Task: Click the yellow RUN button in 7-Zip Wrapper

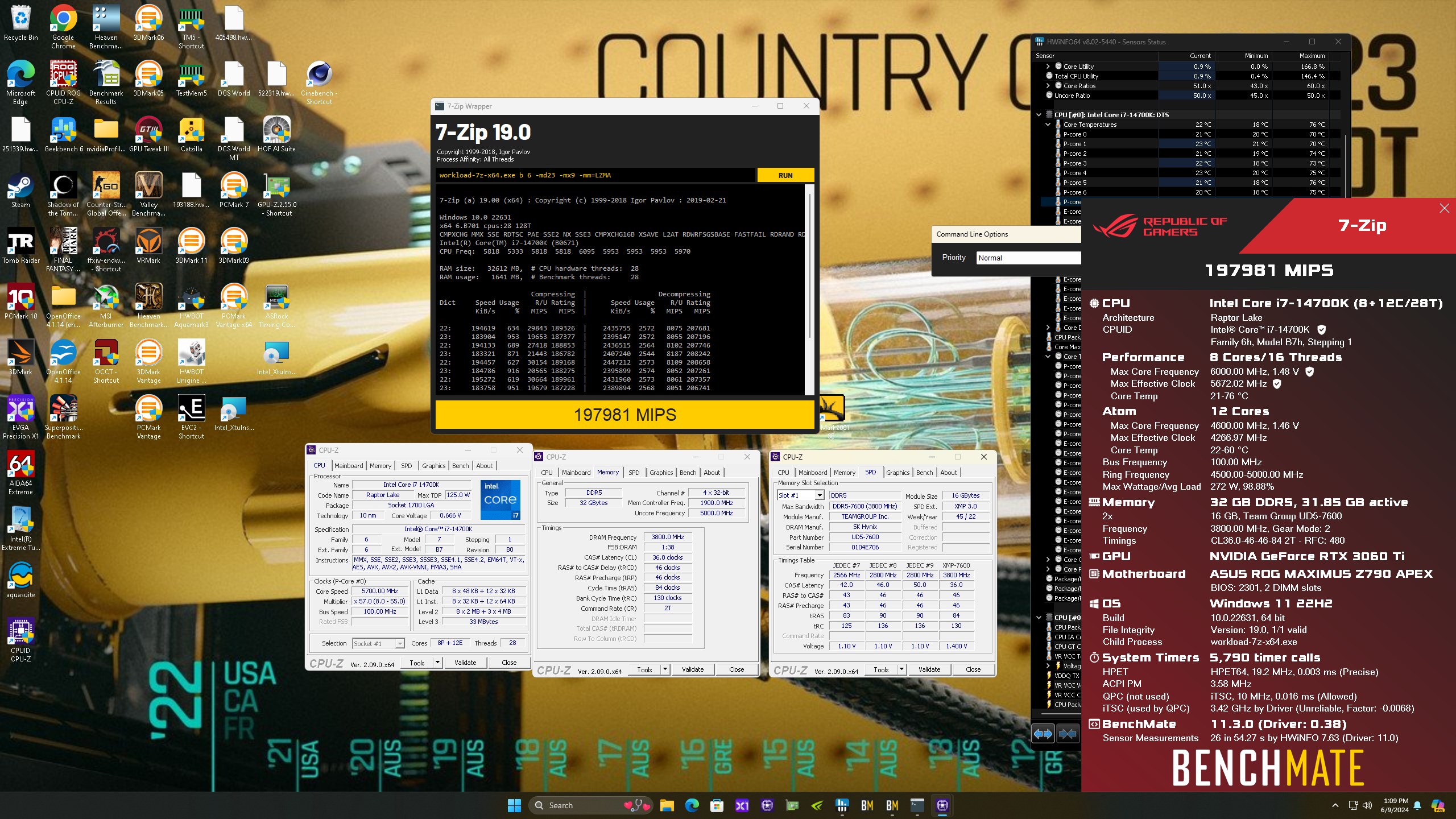Action: click(x=785, y=175)
